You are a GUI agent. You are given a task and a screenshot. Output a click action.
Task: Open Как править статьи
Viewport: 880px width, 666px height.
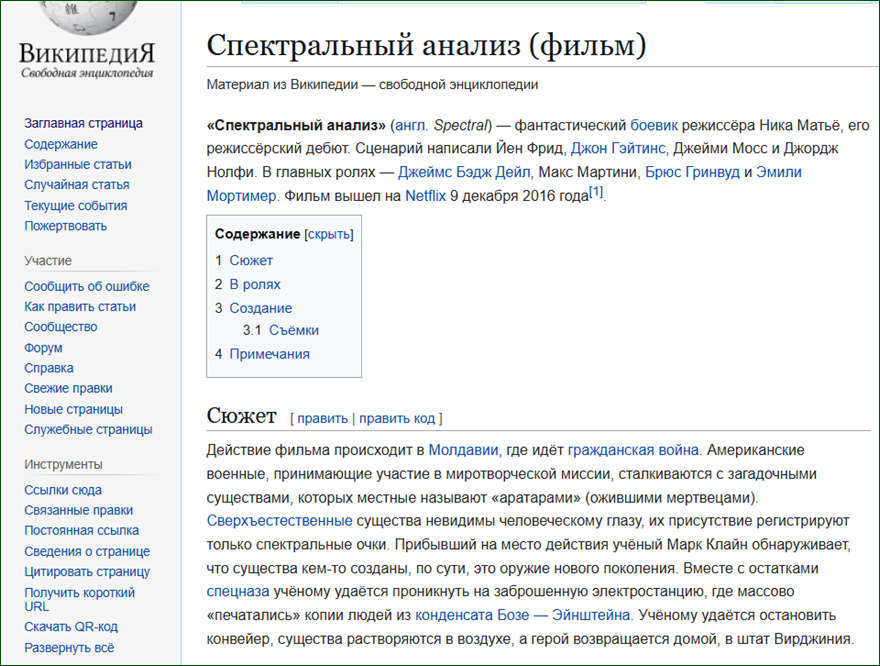(80, 306)
